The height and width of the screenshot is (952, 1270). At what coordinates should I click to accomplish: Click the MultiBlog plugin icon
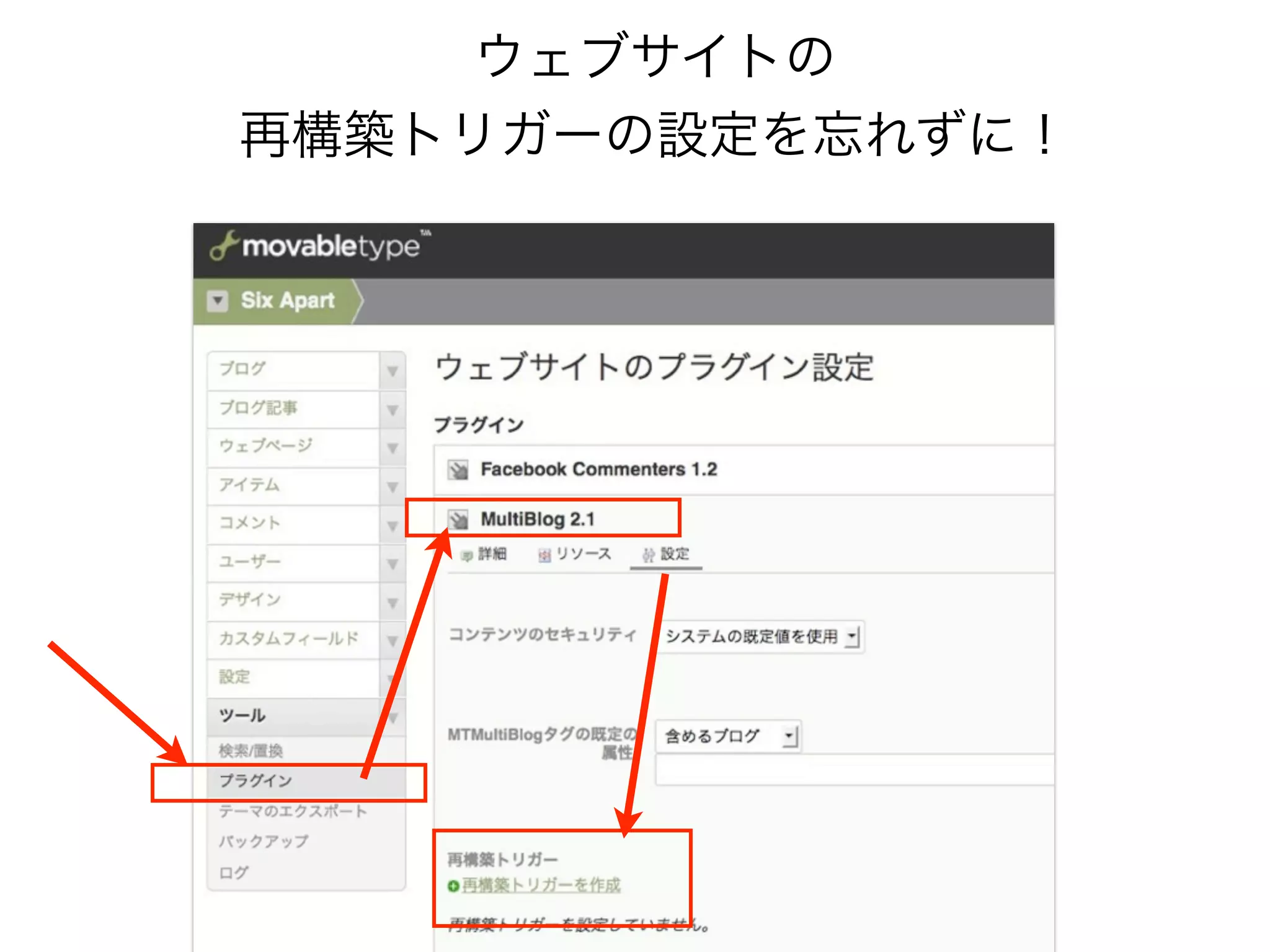[458, 519]
